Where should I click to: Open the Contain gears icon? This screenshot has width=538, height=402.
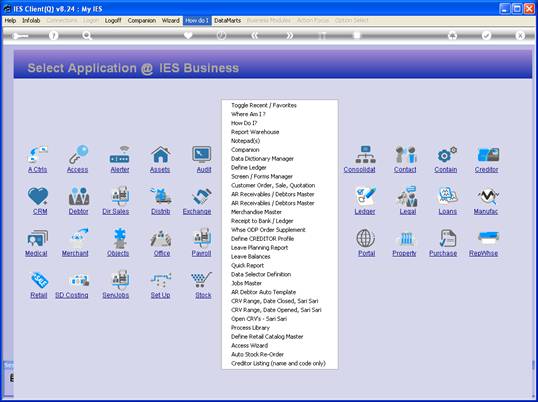446,154
